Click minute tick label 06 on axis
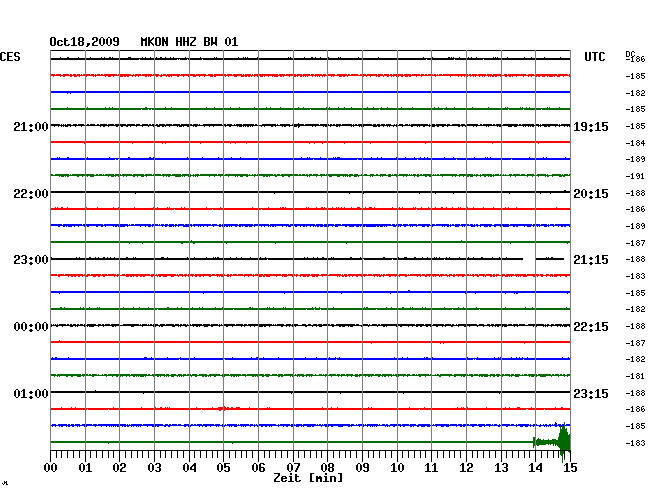 pos(258,467)
